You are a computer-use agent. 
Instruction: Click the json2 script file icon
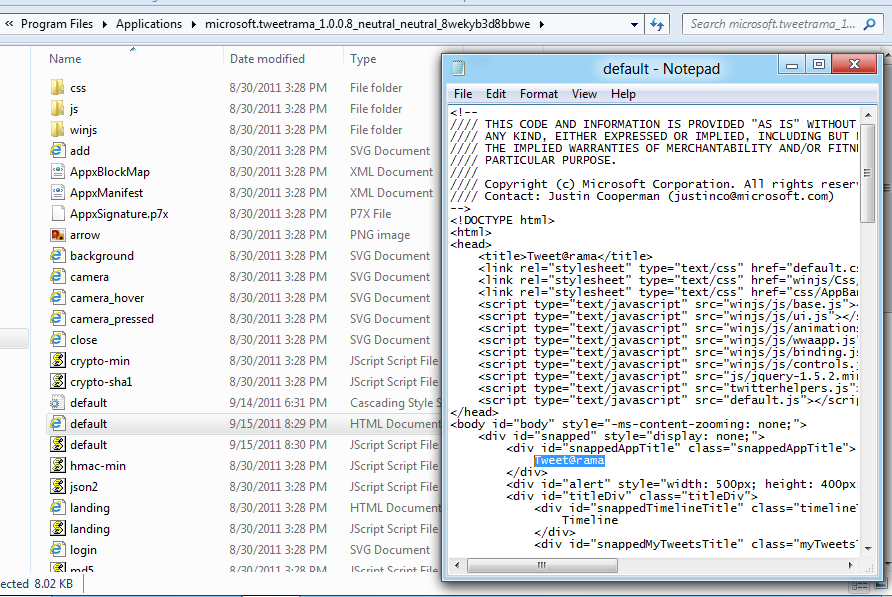coord(57,487)
